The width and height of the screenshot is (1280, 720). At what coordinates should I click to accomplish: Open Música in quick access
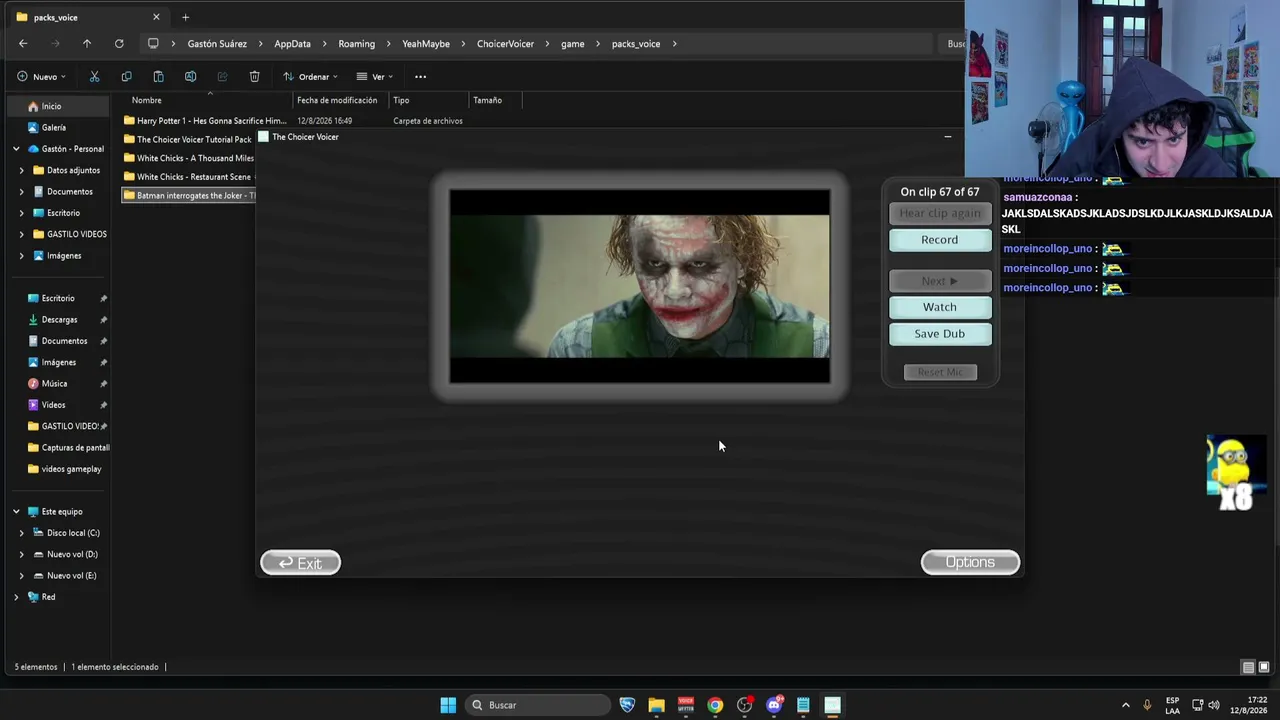point(55,384)
